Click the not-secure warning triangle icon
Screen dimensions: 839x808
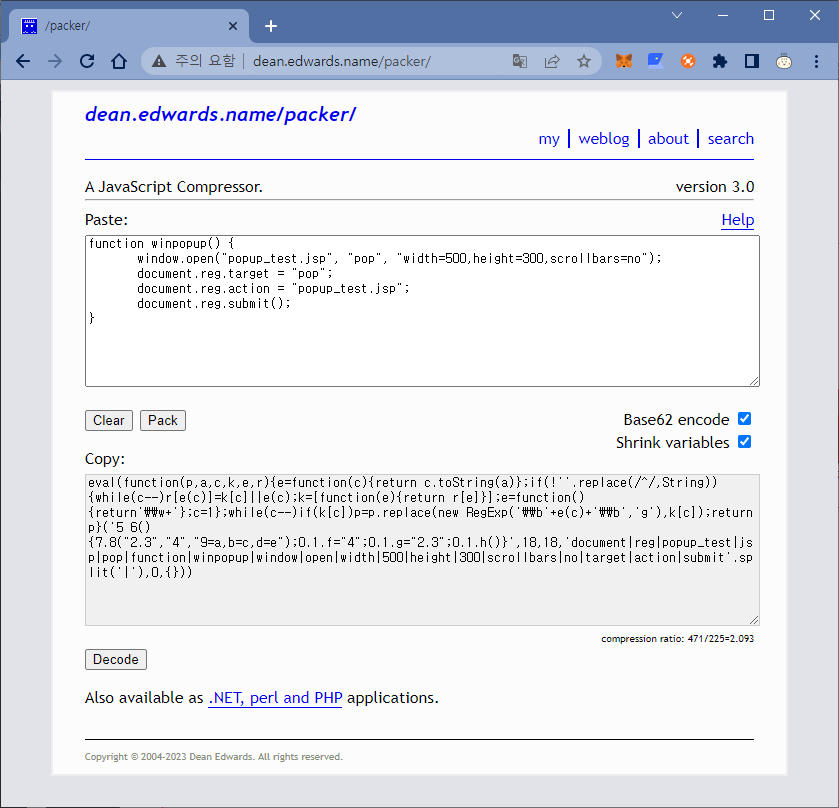pos(159,62)
